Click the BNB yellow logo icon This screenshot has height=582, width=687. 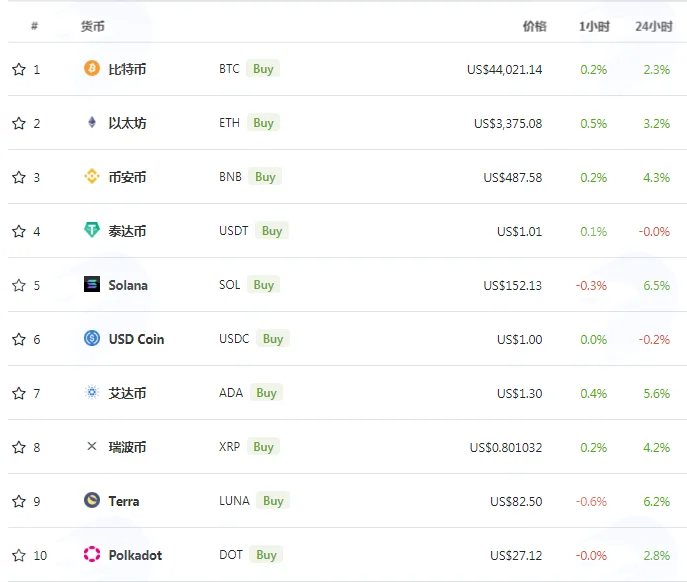click(x=92, y=176)
